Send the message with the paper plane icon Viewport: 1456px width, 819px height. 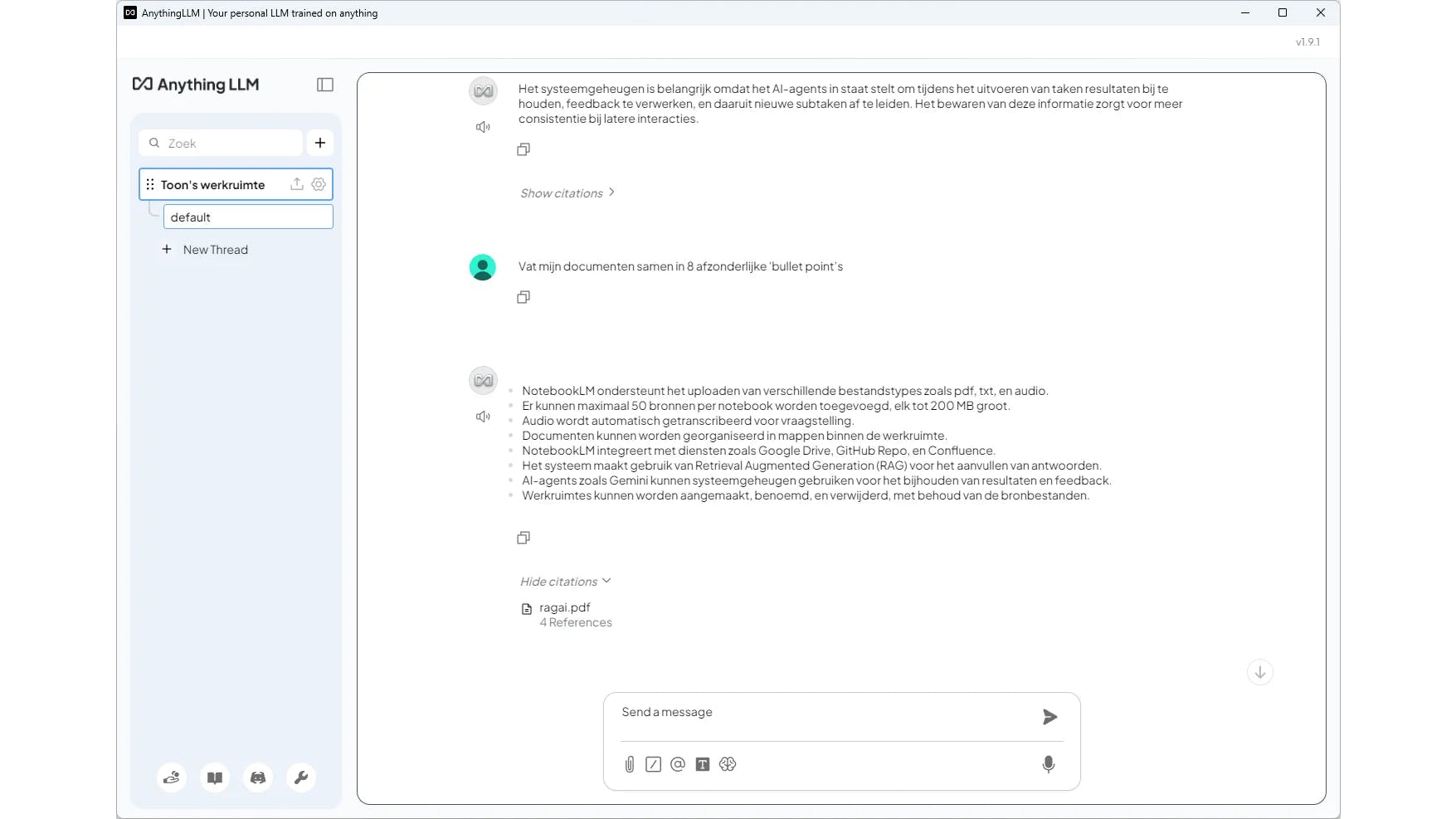click(1049, 717)
